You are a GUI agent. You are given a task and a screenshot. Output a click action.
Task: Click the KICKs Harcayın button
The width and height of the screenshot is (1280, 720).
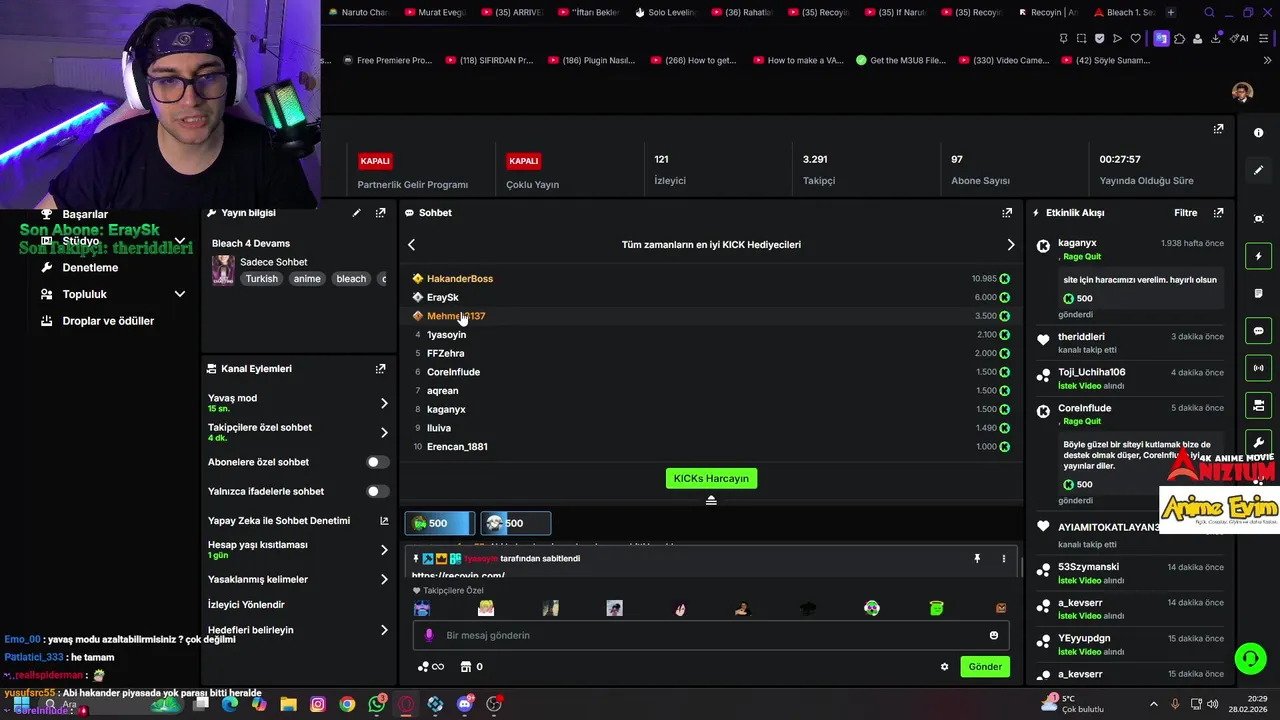tap(711, 478)
